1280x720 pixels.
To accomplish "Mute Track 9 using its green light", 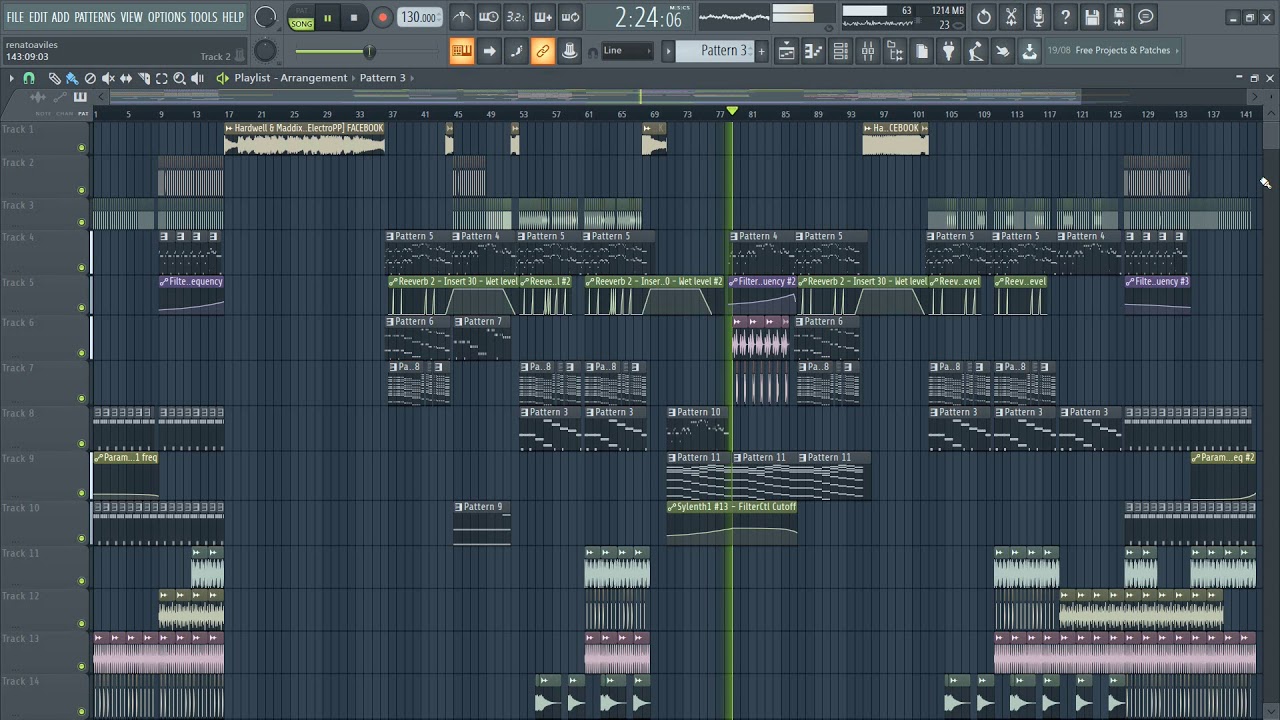I will click(x=82, y=492).
